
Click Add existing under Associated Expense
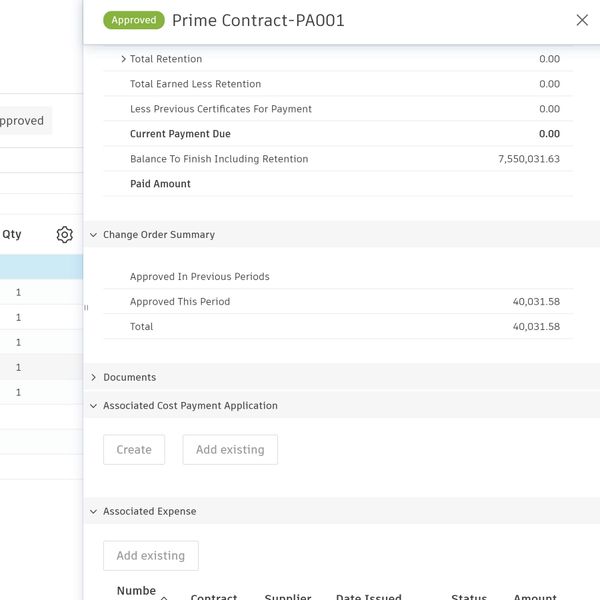point(151,556)
